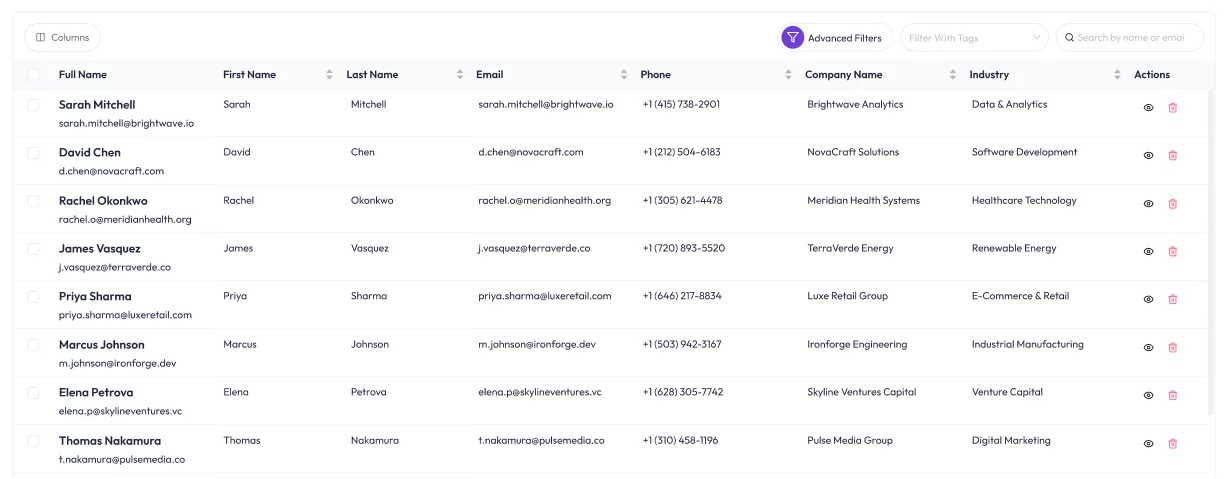Delete Thomas Nakamura with trash icon
The height and width of the screenshot is (479, 1228).
(1173, 443)
